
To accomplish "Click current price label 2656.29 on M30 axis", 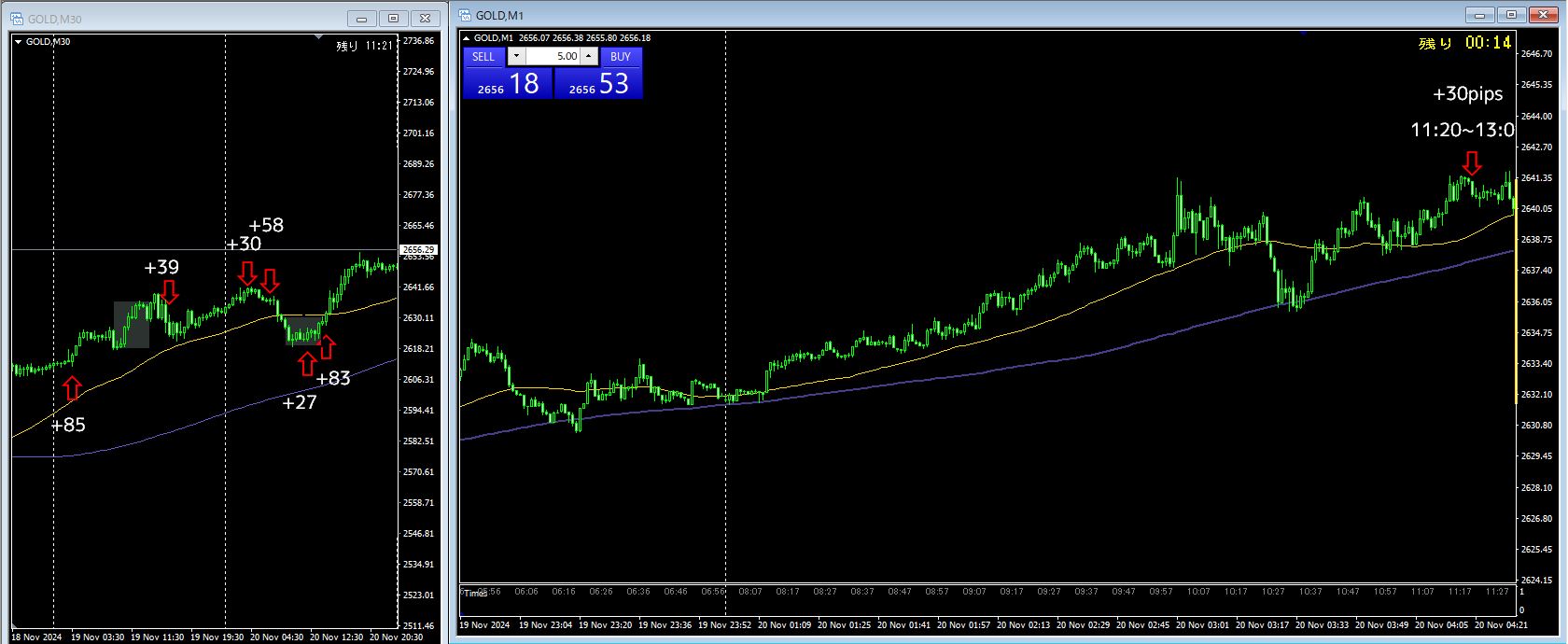I will coord(418,249).
